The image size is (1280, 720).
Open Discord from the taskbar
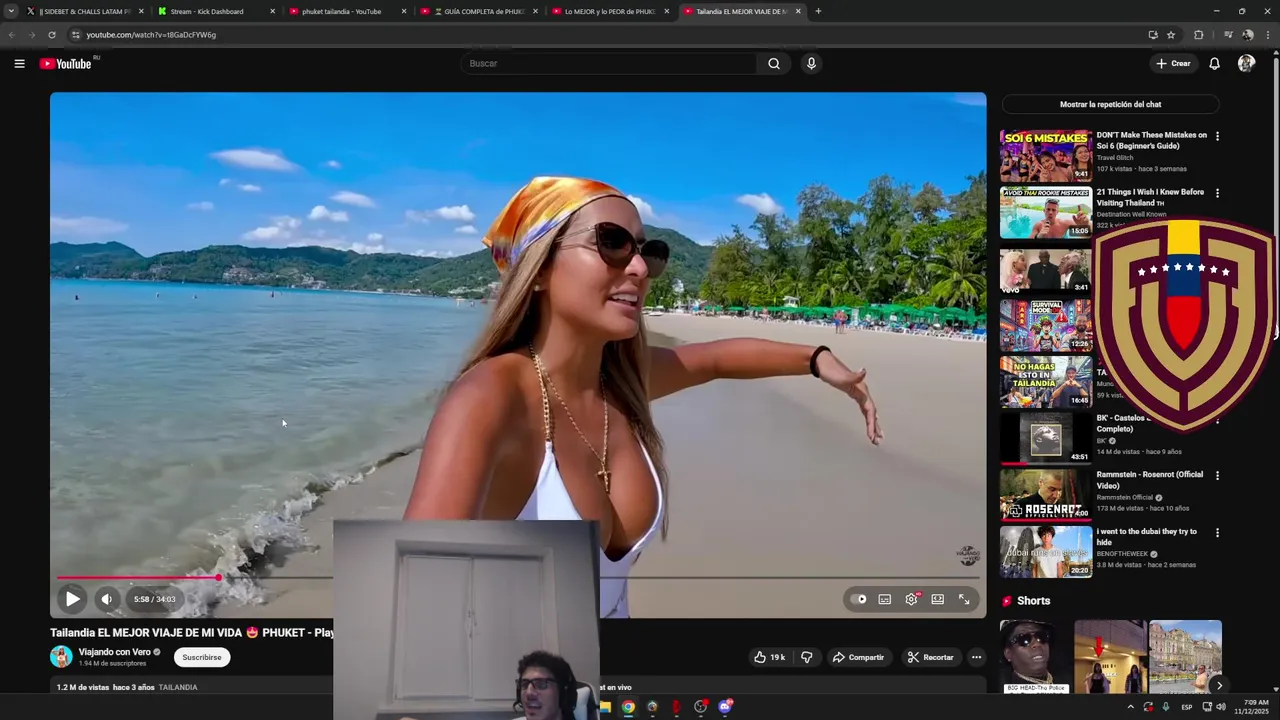pos(725,707)
